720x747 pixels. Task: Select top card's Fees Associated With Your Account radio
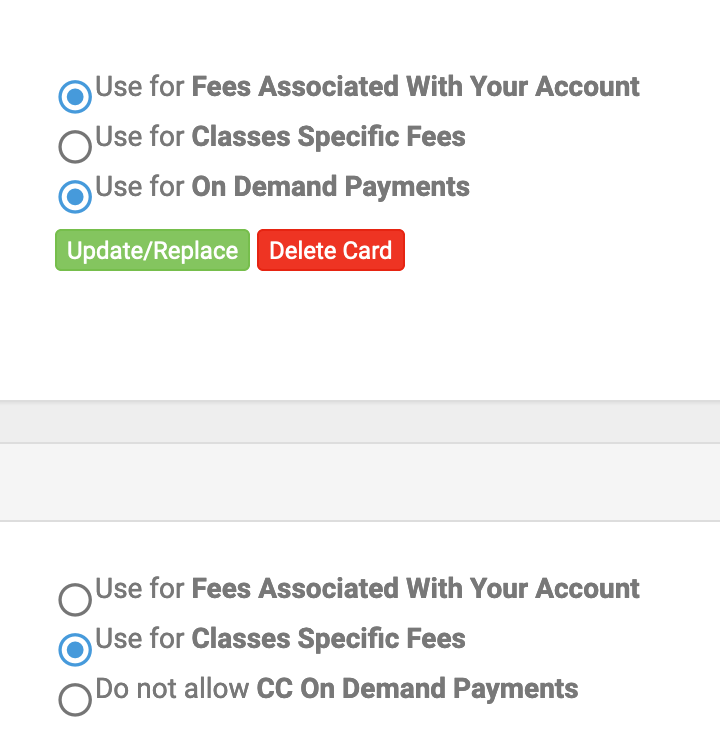pyautogui.click(x=75, y=97)
